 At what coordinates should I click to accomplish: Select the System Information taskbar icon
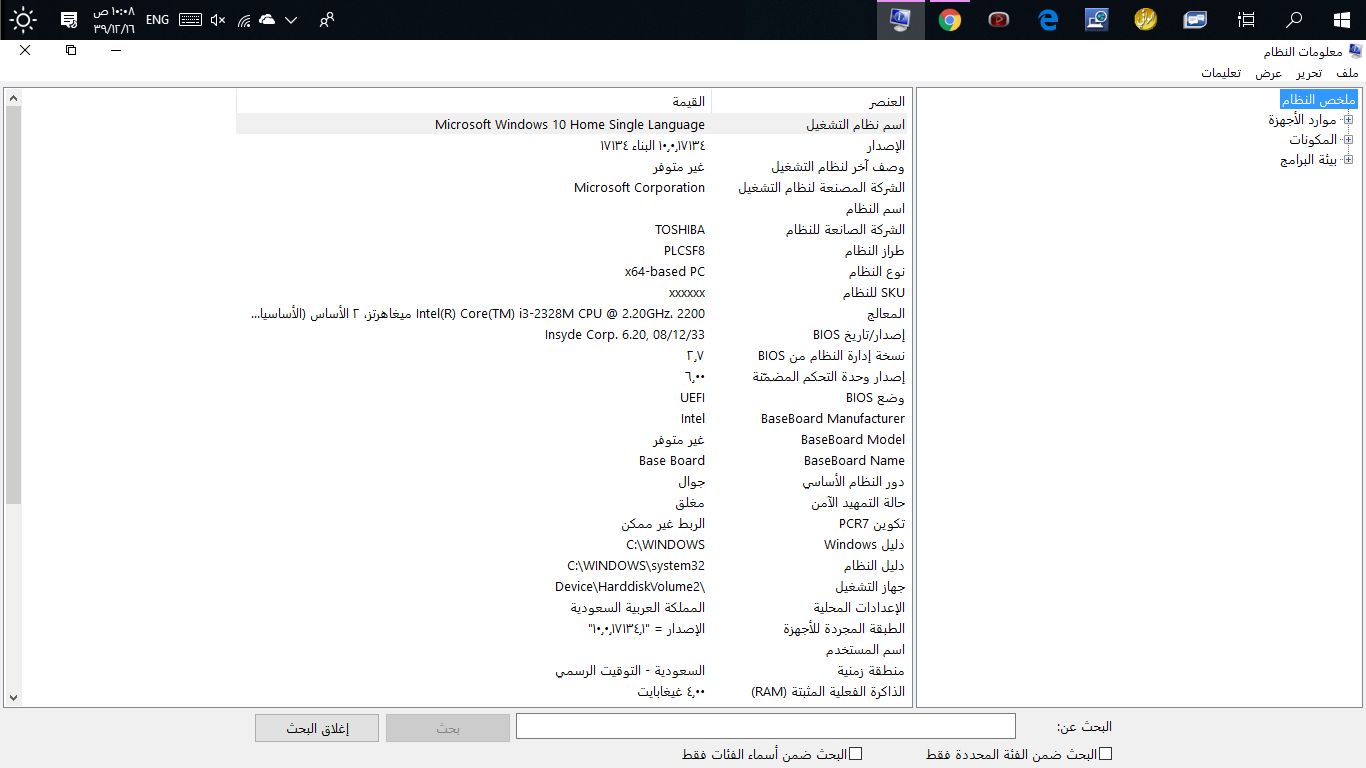(900, 19)
